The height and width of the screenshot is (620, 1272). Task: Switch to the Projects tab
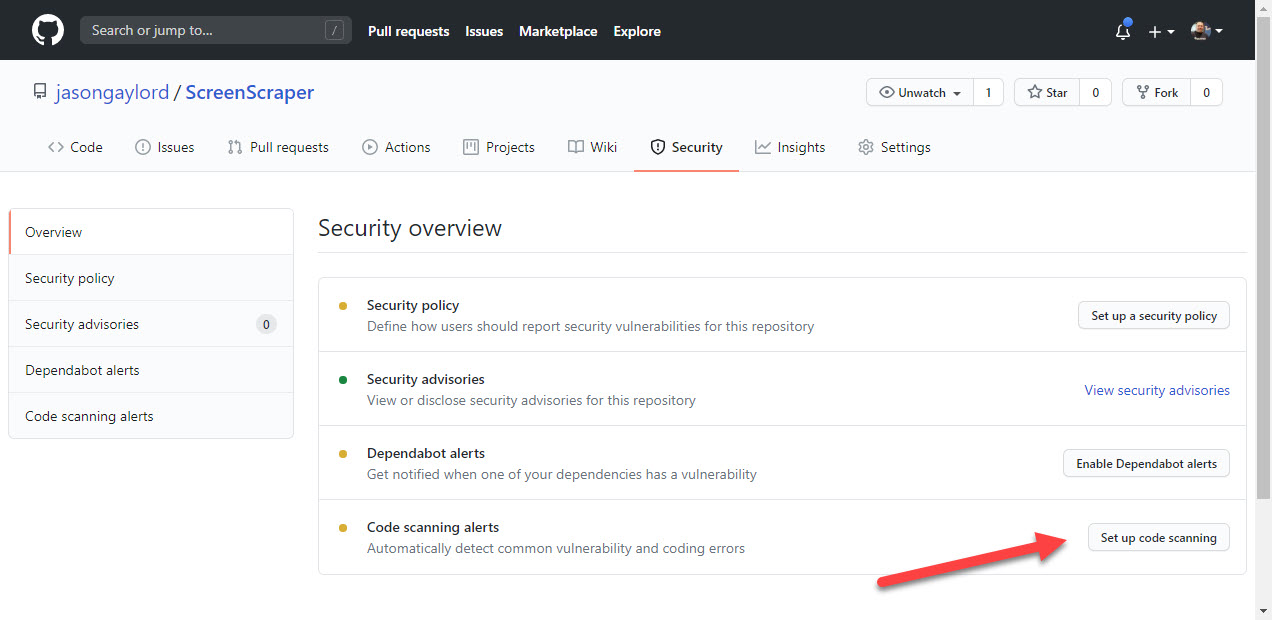click(x=499, y=147)
